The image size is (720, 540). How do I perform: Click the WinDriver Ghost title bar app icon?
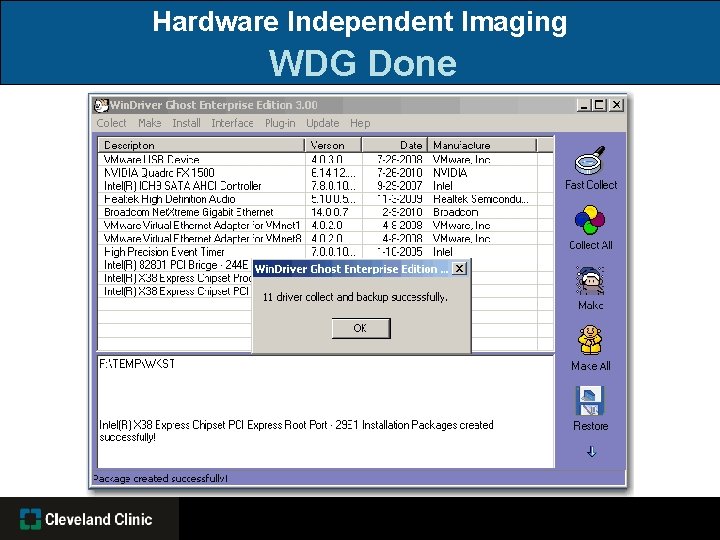coord(101,105)
